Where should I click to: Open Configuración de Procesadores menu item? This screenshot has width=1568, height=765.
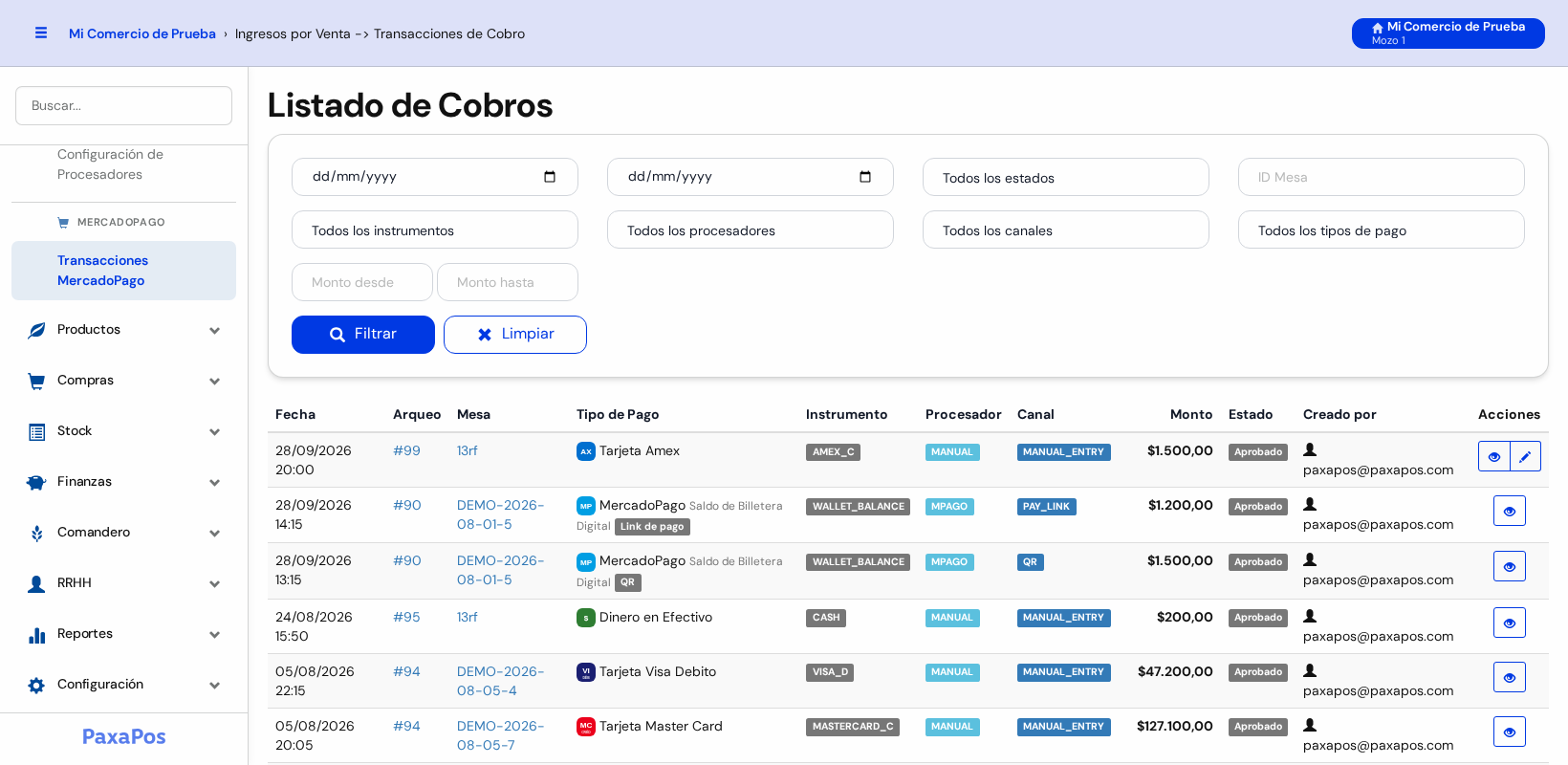tap(123, 164)
